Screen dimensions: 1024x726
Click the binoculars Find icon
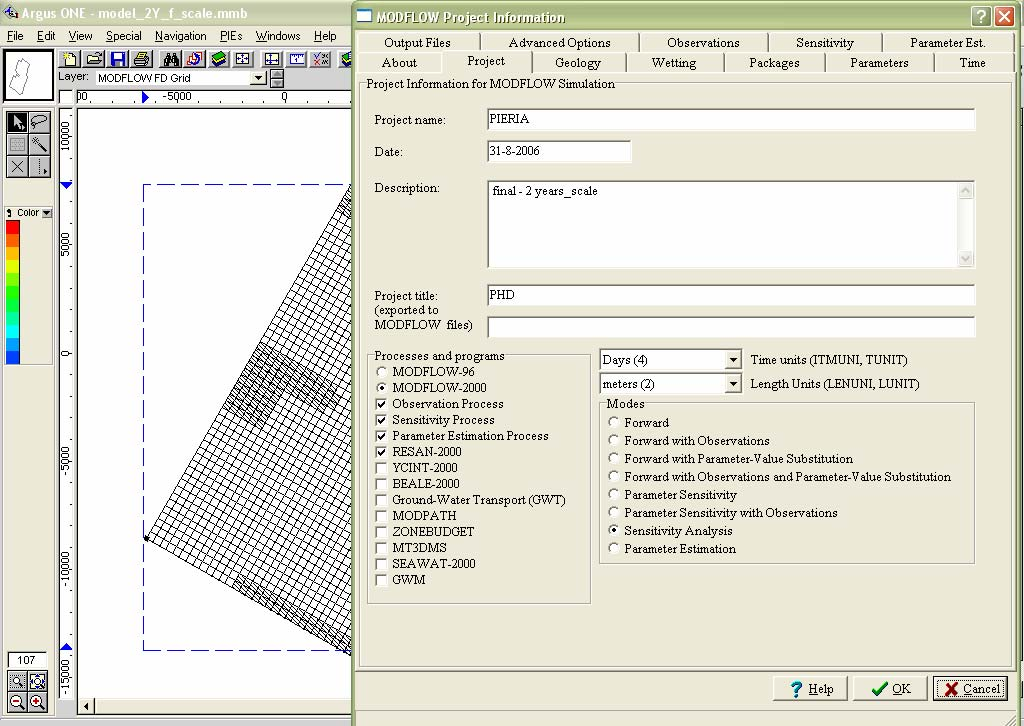pos(171,59)
